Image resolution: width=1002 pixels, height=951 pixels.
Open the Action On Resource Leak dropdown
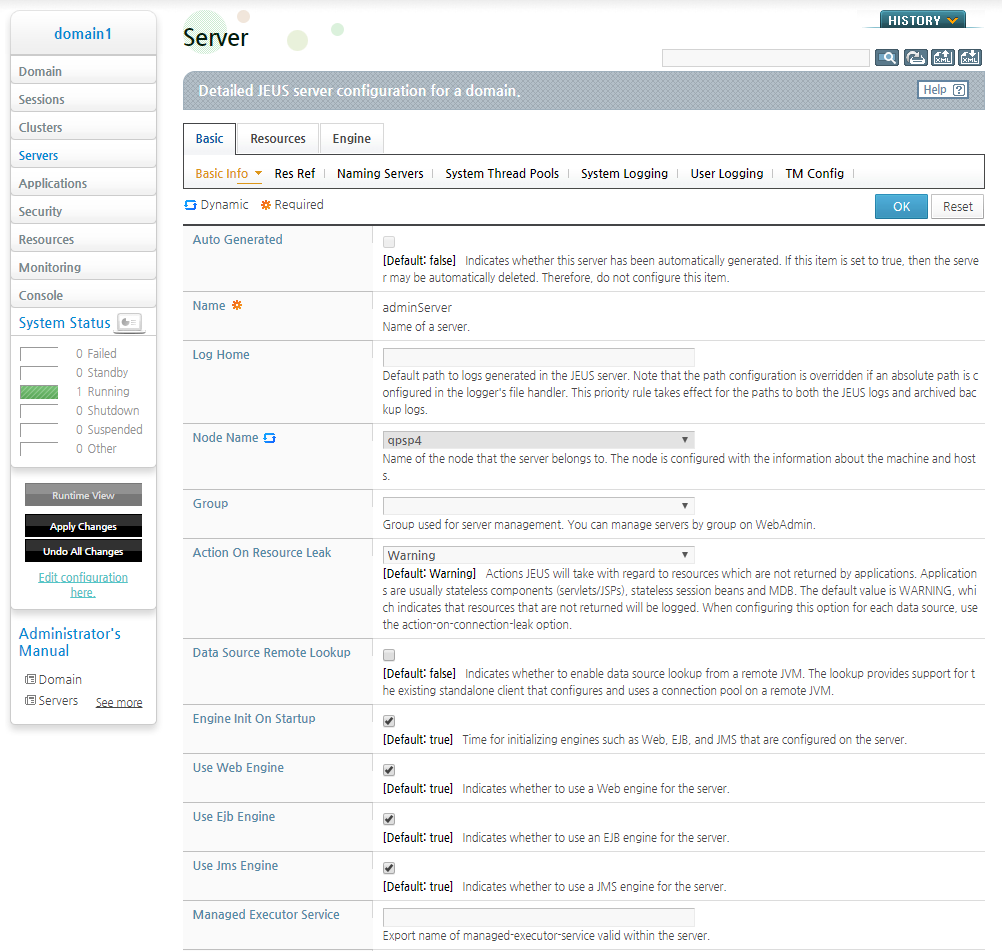538,555
